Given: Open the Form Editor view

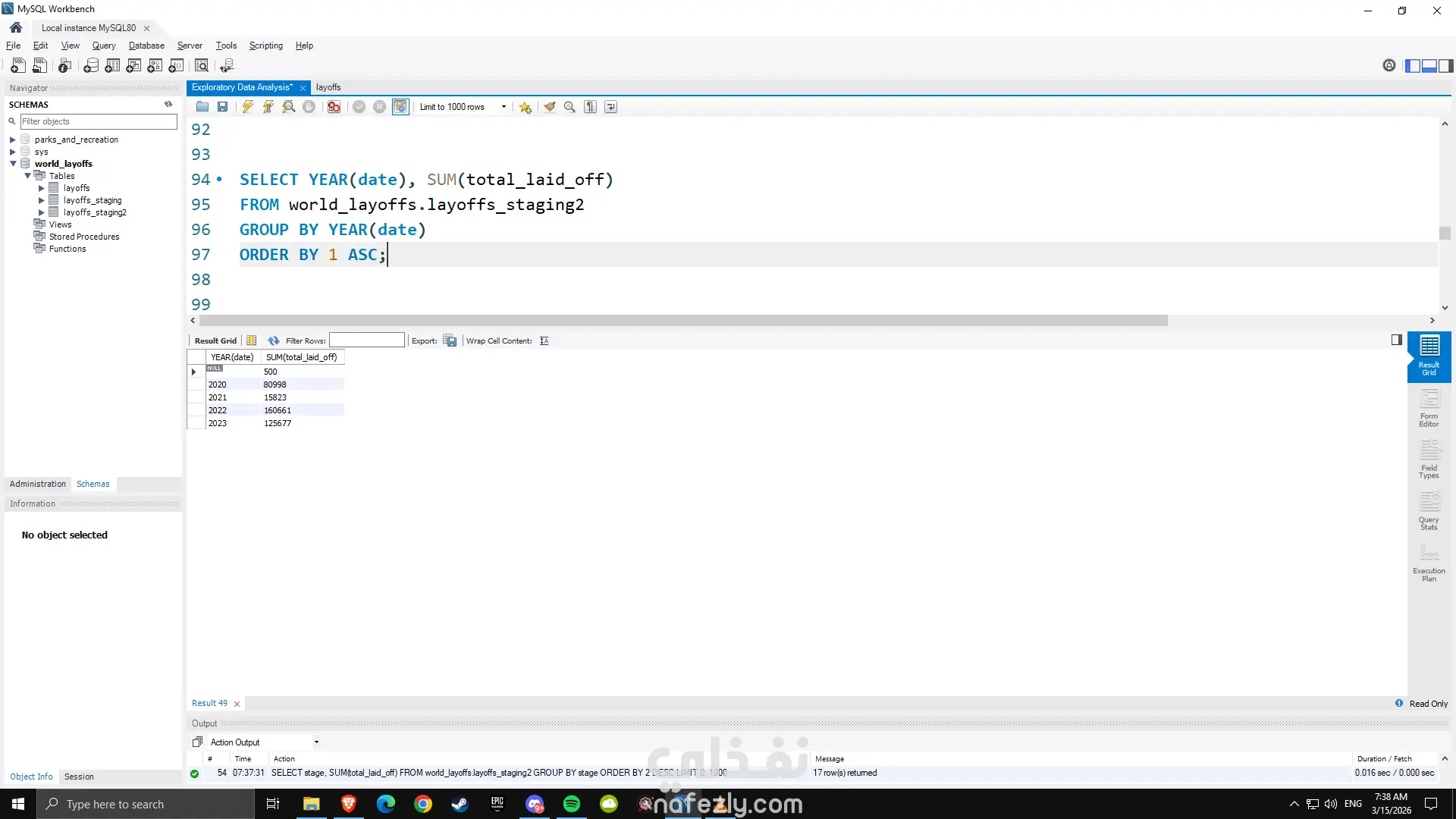Looking at the screenshot, I should (1429, 409).
